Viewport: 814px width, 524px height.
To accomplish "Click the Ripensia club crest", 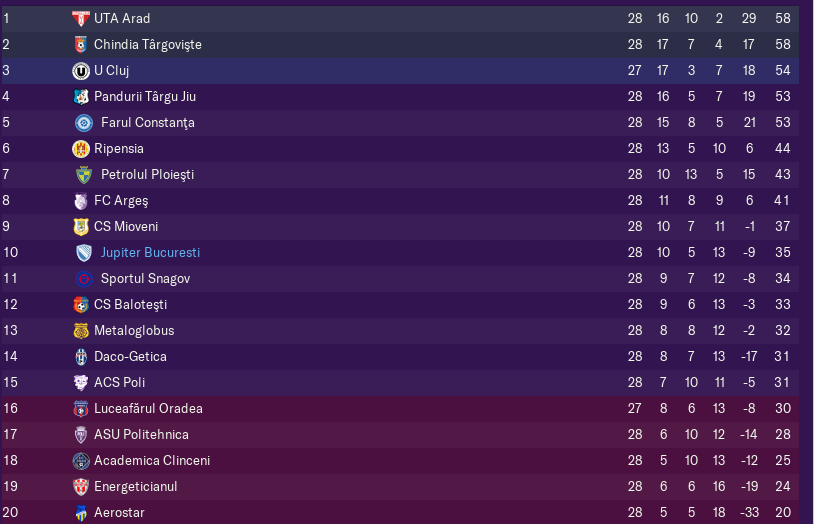I will (80, 149).
